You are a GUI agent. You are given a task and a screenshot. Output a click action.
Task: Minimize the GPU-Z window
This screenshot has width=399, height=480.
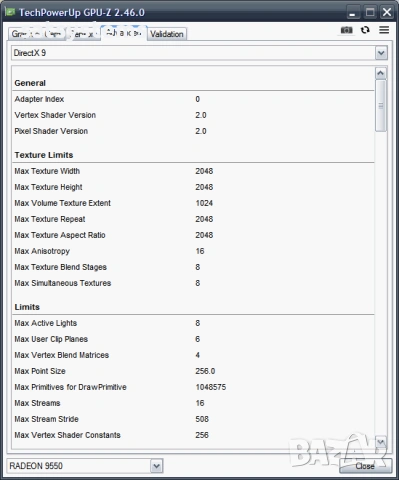tap(352, 12)
